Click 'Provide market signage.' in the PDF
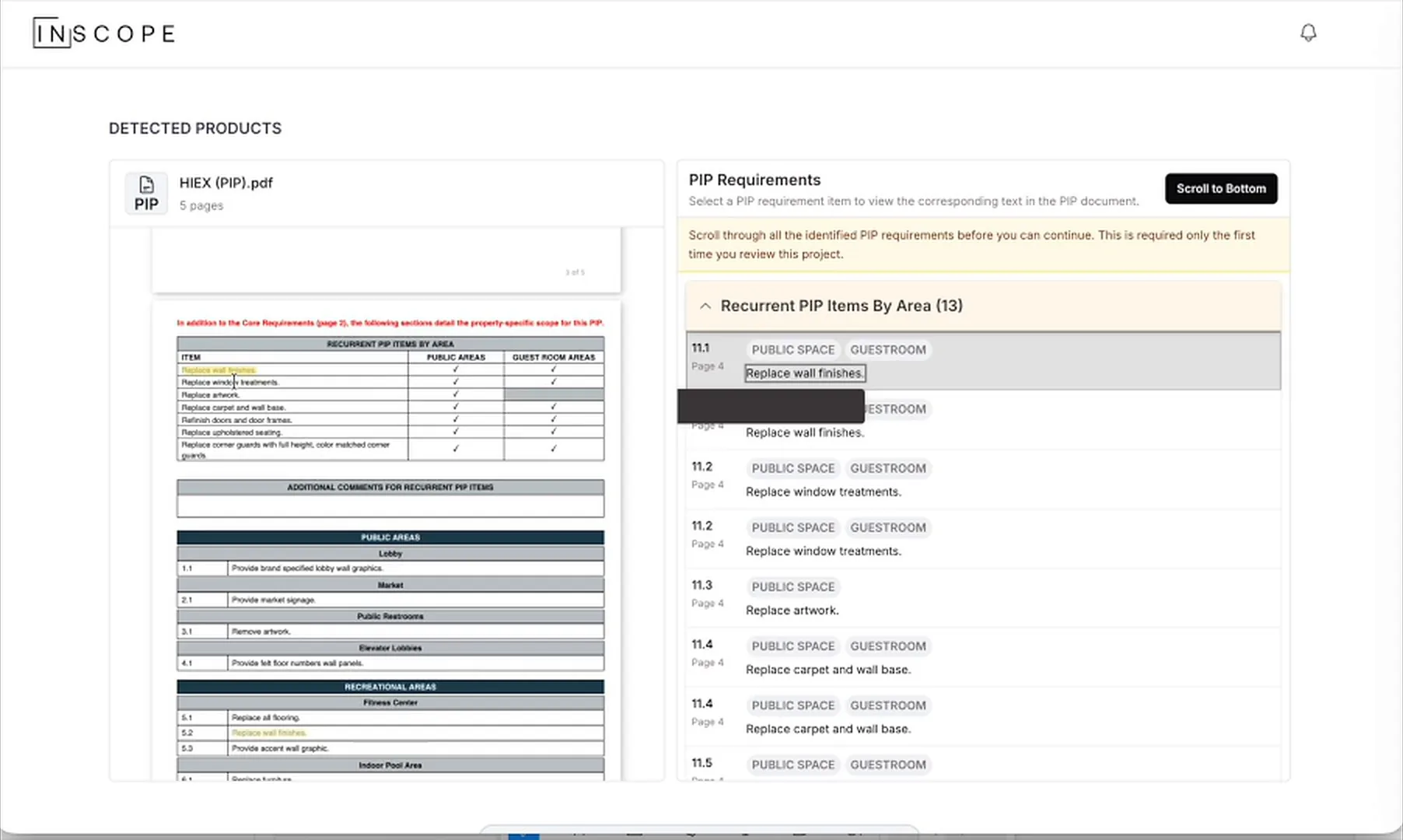Screen dimensions: 1403x840 [273, 600]
